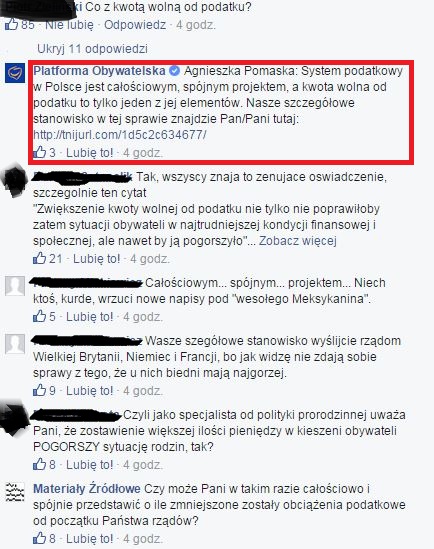Open the tnijurl.com shortened link

120,134
